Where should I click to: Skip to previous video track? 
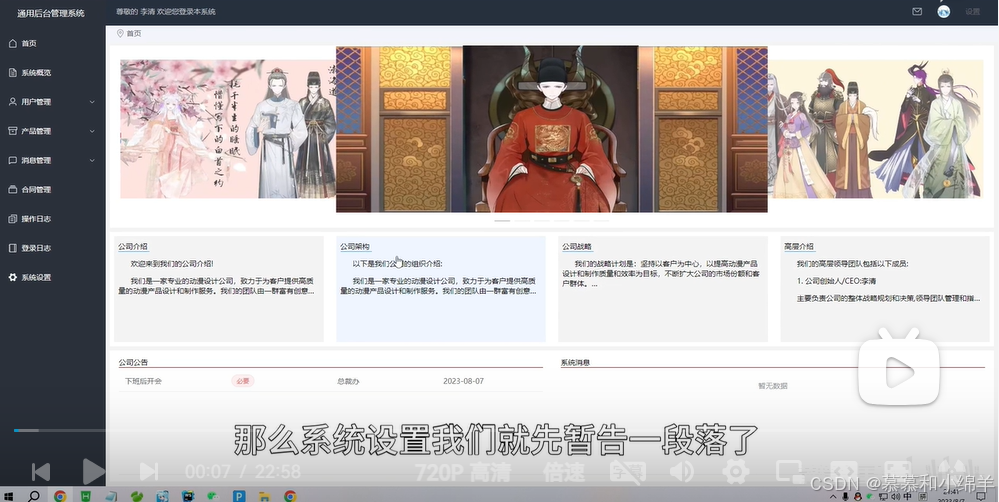pos(41,472)
